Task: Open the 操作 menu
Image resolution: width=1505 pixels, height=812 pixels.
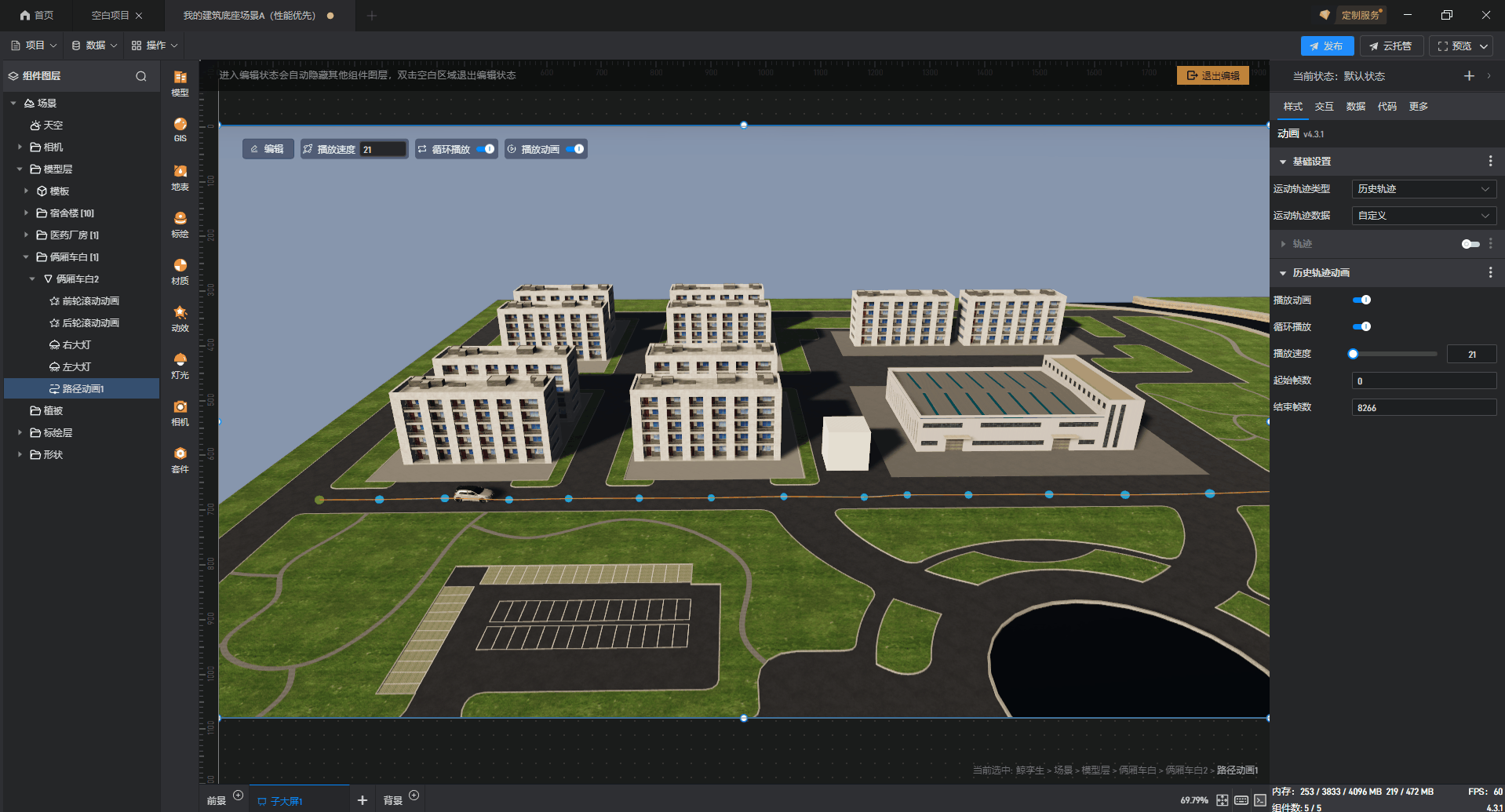Action: click(155, 46)
